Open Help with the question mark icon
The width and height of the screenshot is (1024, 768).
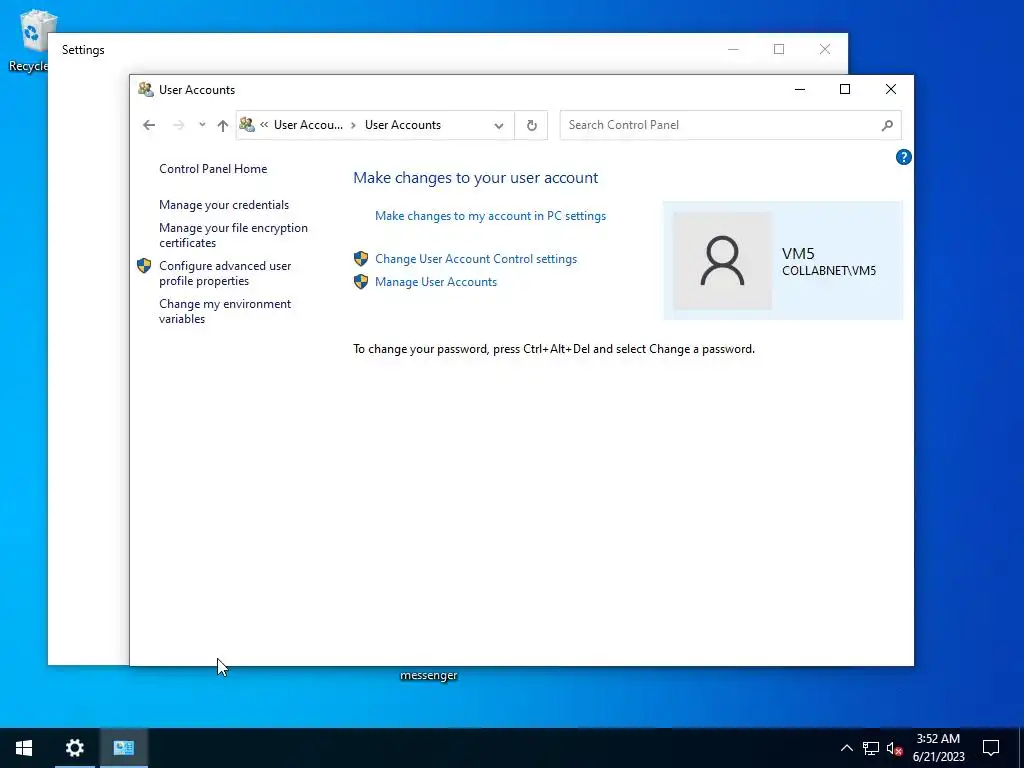coord(903,157)
